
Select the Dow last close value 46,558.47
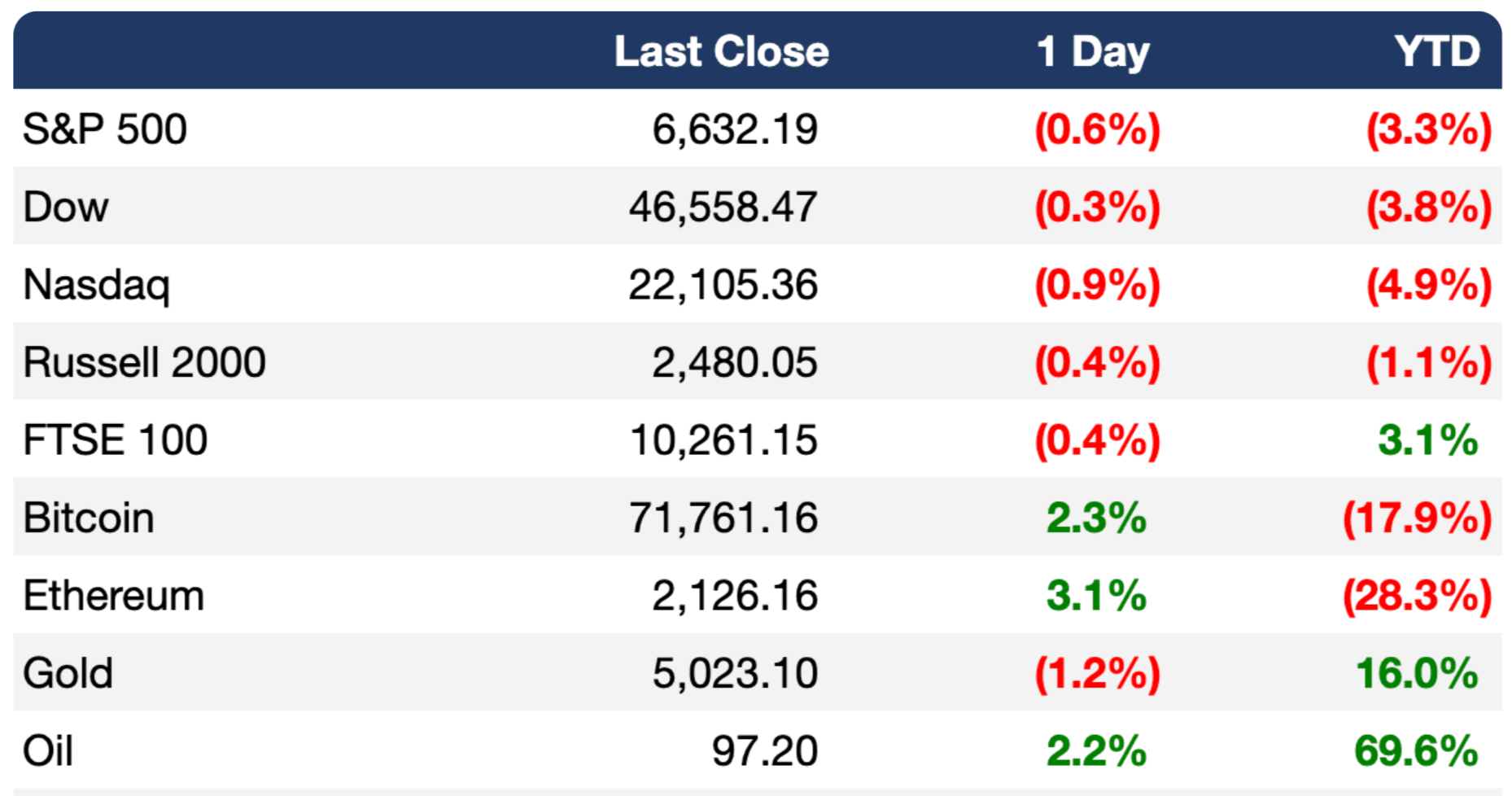pyautogui.click(x=723, y=207)
